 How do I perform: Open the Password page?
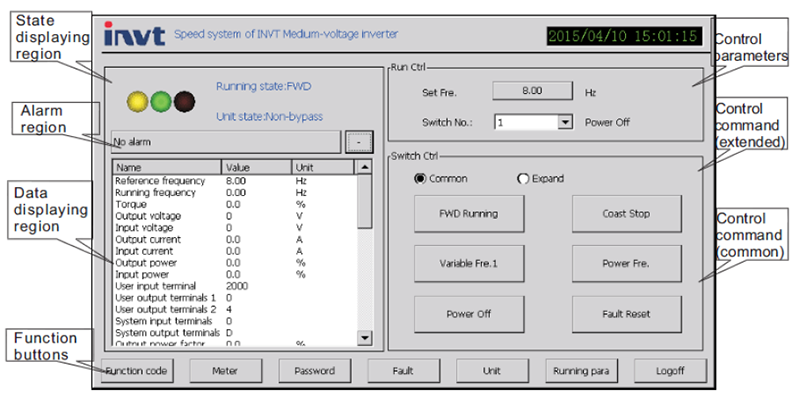(x=315, y=371)
